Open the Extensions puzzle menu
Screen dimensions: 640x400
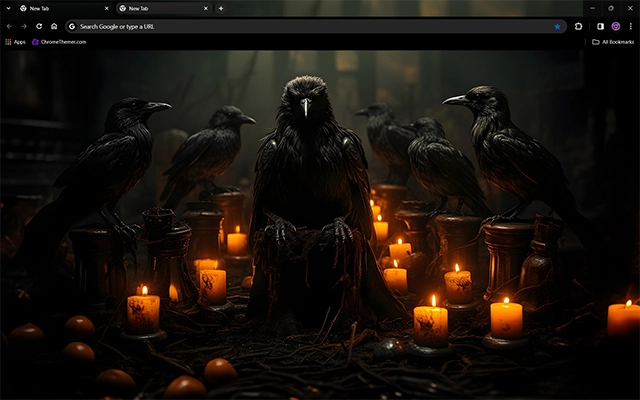[x=578, y=27]
